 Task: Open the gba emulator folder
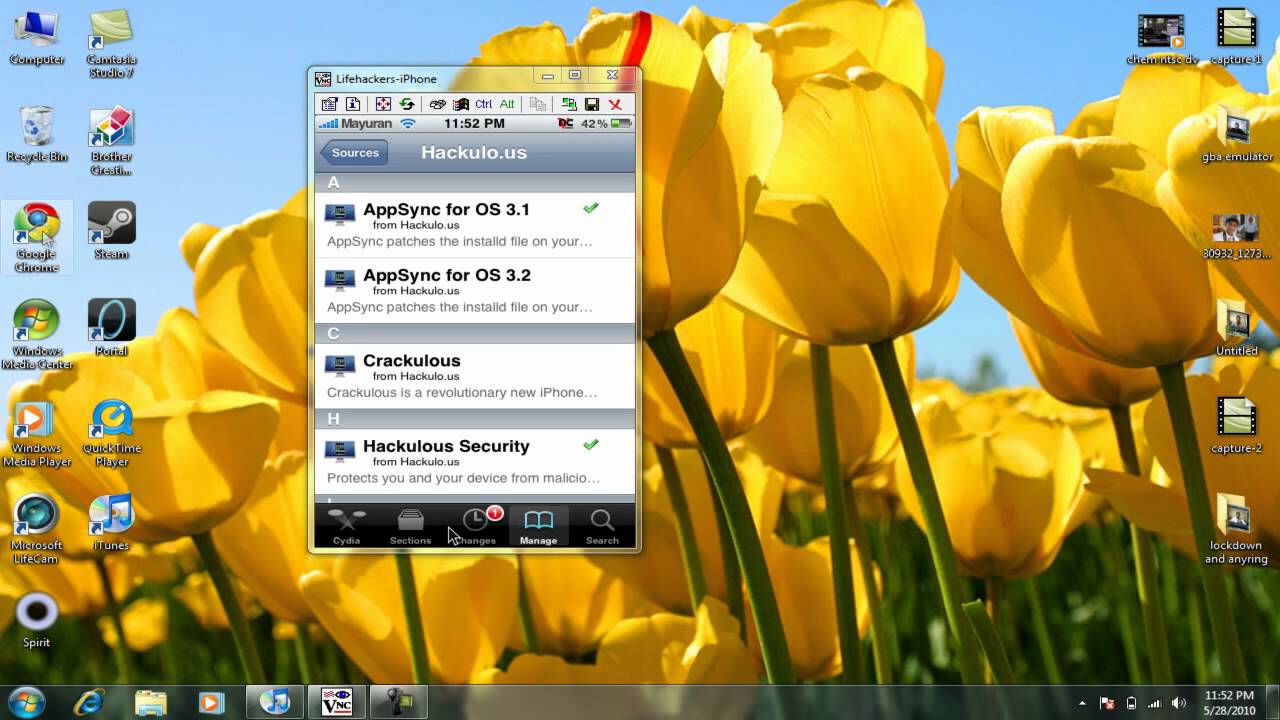coord(1237,135)
